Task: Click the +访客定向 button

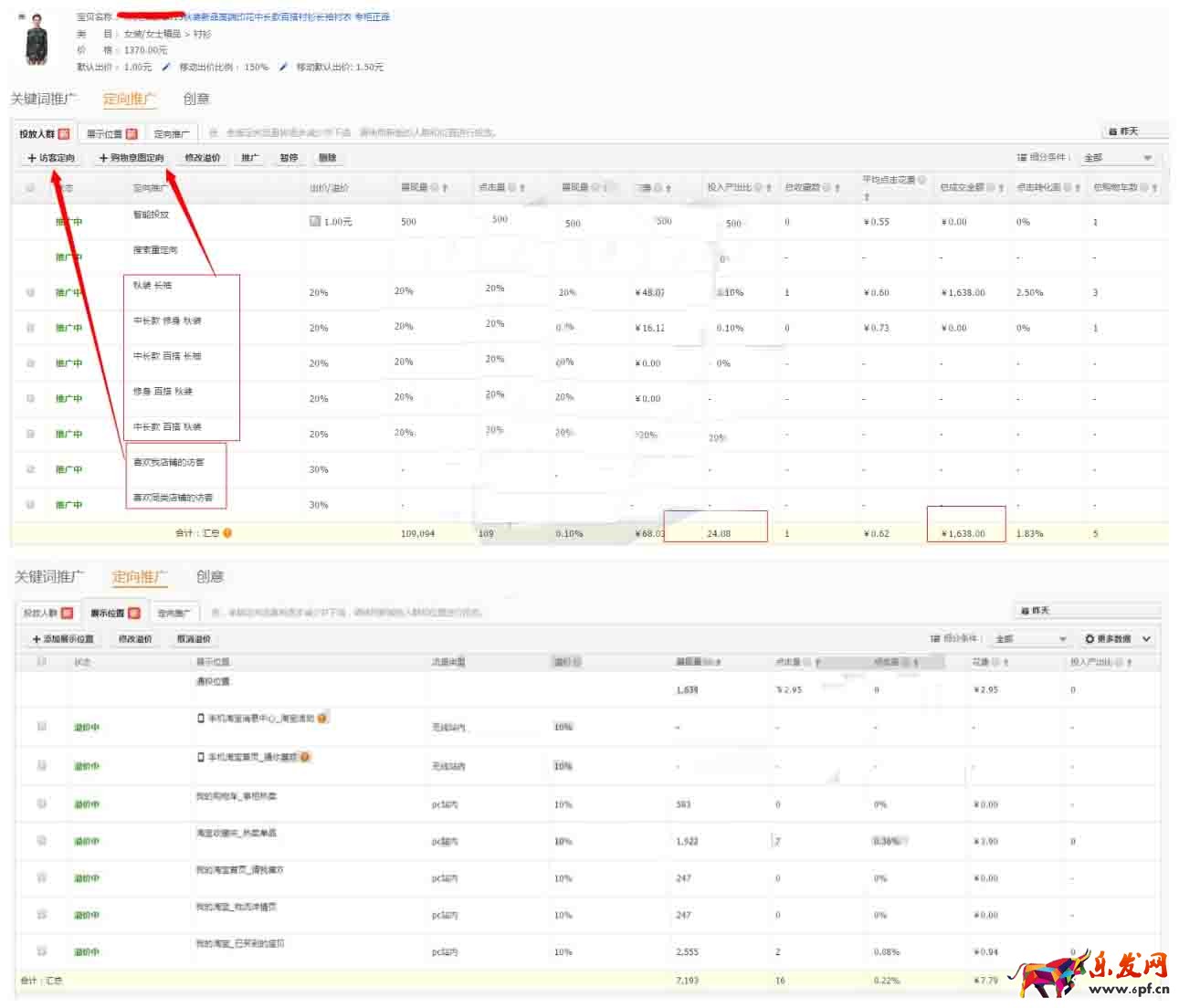Action: pyautogui.click(x=51, y=158)
